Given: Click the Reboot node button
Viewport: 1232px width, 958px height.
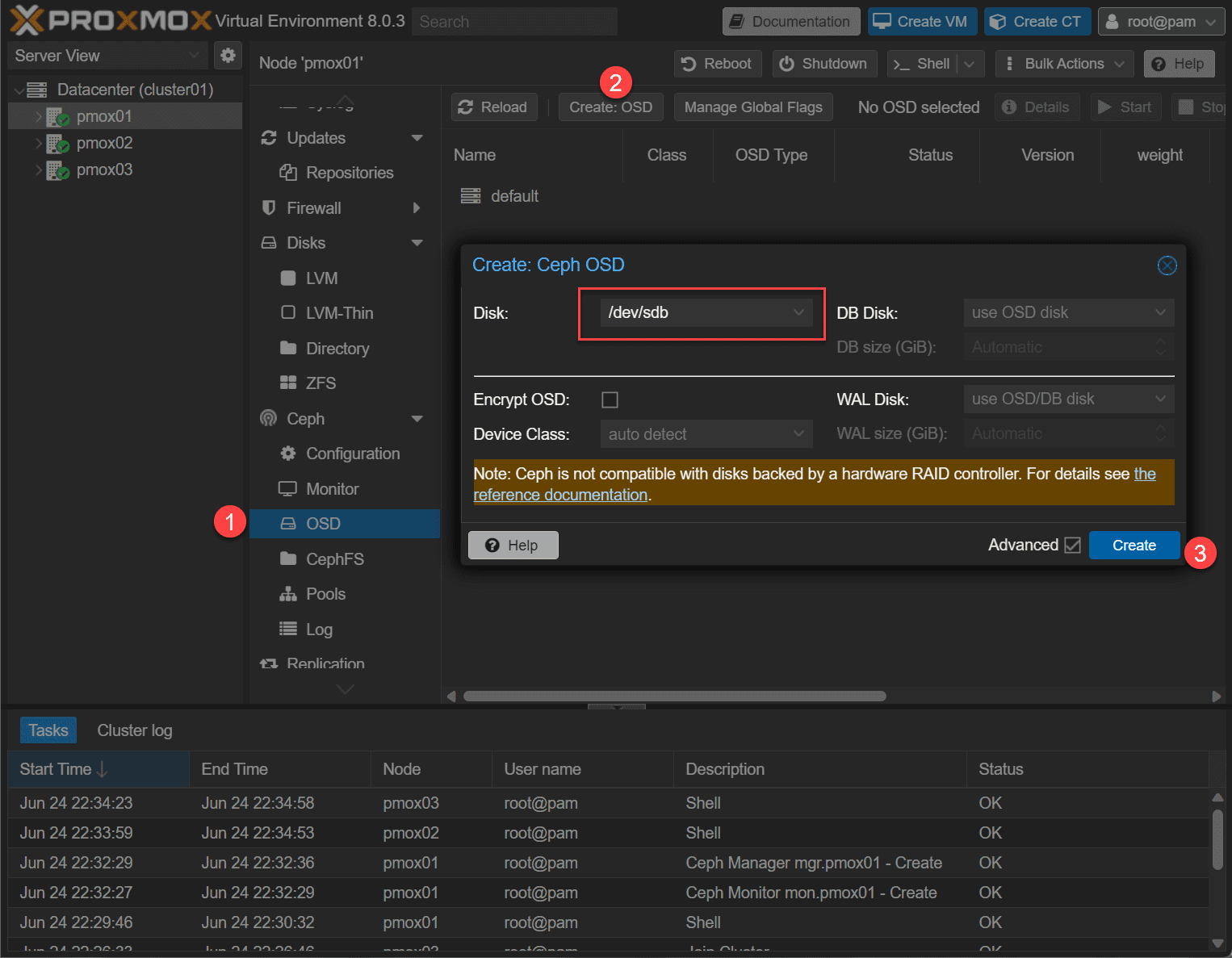Looking at the screenshot, I should (717, 64).
